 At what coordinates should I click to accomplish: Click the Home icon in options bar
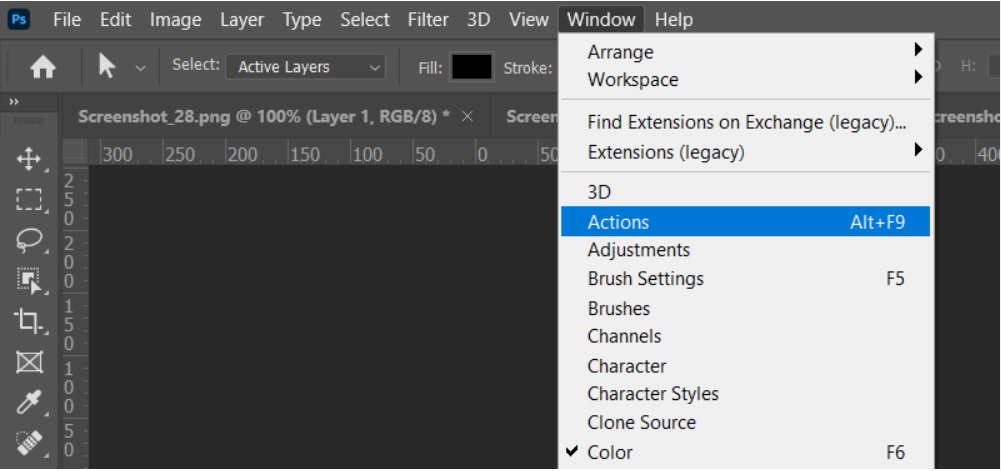click(x=43, y=67)
